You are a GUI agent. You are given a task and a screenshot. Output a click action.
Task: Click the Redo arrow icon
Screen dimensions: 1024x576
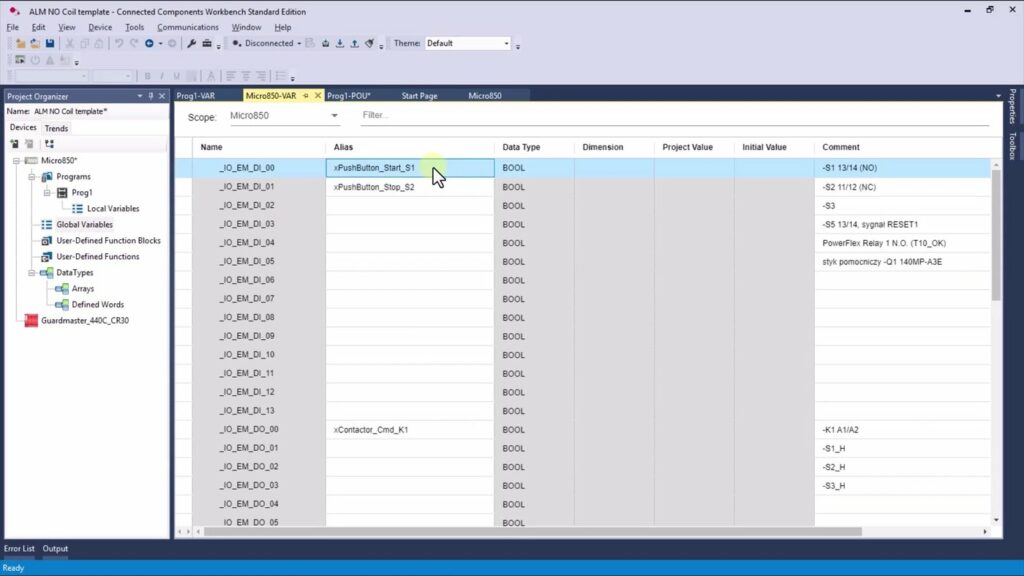pos(134,44)
